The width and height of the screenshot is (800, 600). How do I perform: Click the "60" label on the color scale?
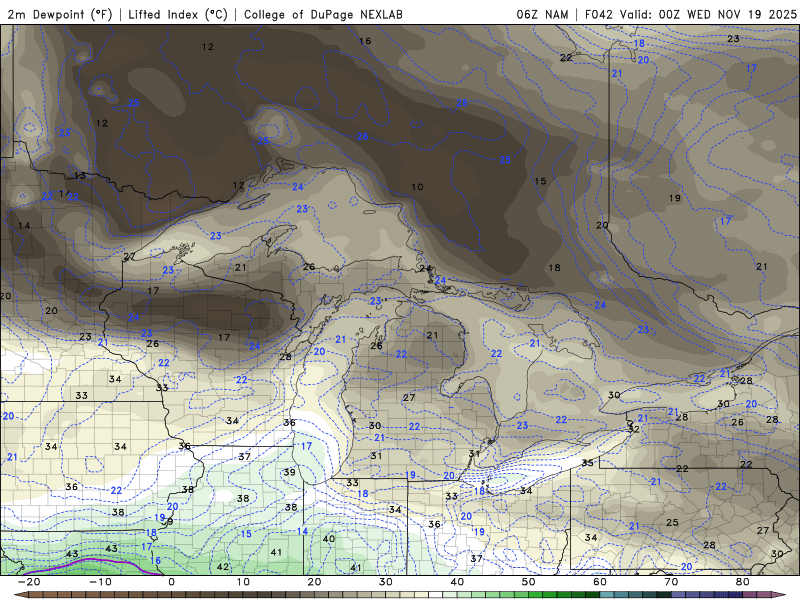[600, 582]
